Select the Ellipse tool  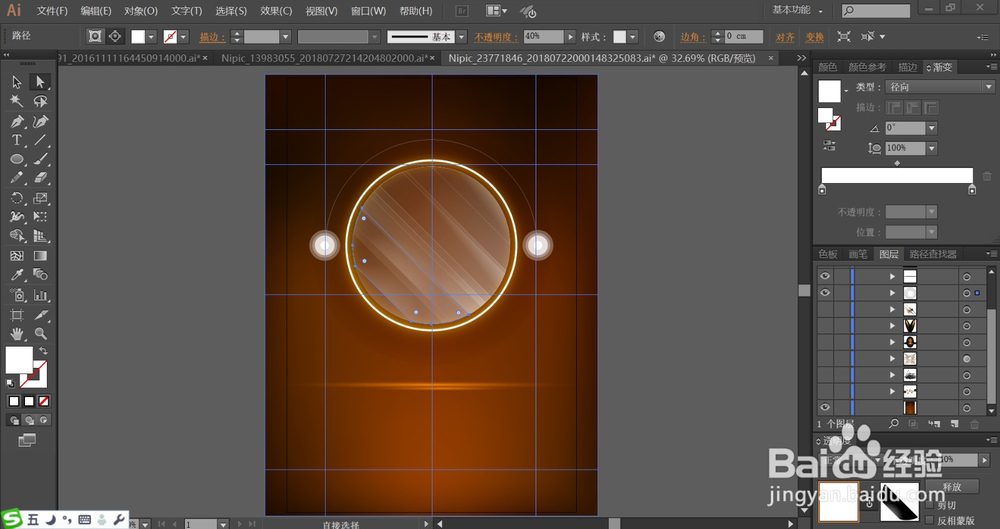click(x=17, y=159)
